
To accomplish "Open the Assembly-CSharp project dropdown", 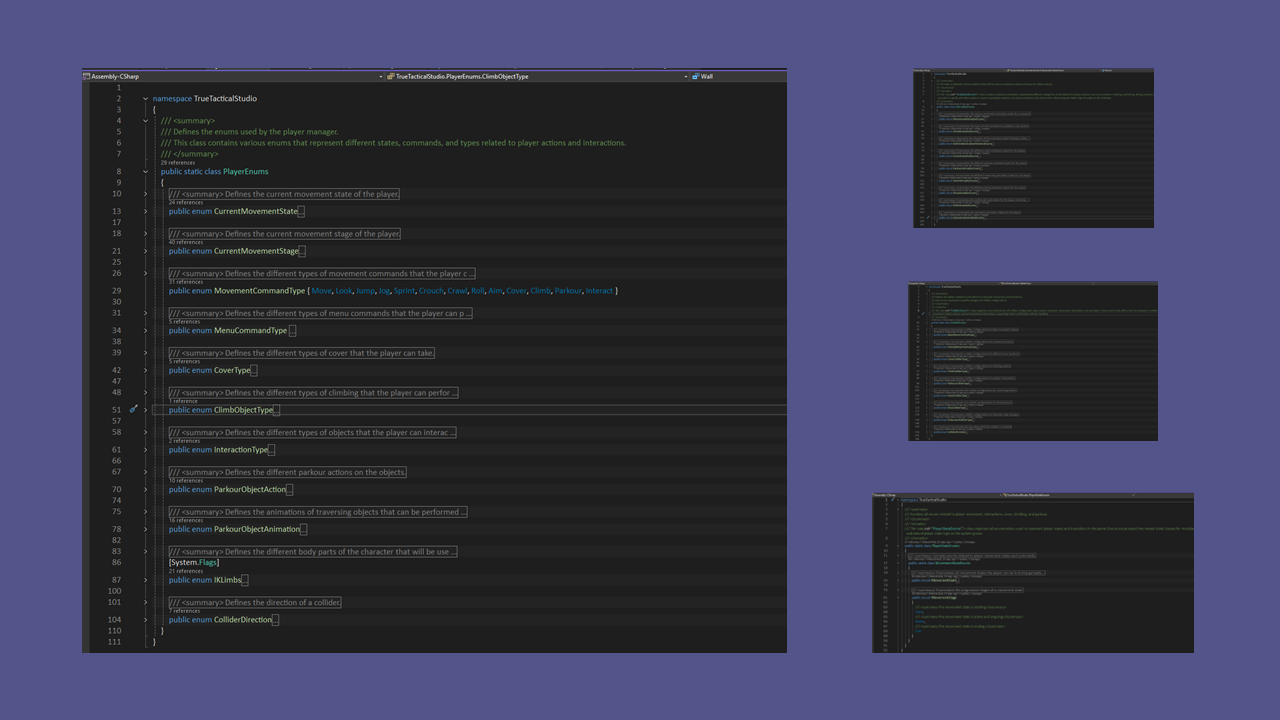I will 233,76.
